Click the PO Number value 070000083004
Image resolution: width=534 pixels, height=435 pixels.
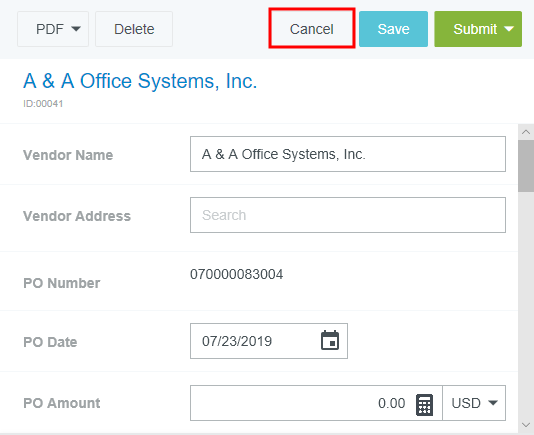click(x=236, y=274)
